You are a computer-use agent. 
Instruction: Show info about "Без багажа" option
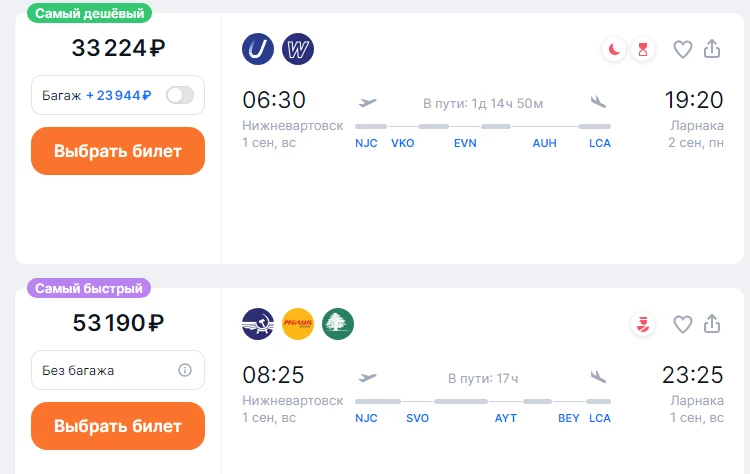click(185, 370)
